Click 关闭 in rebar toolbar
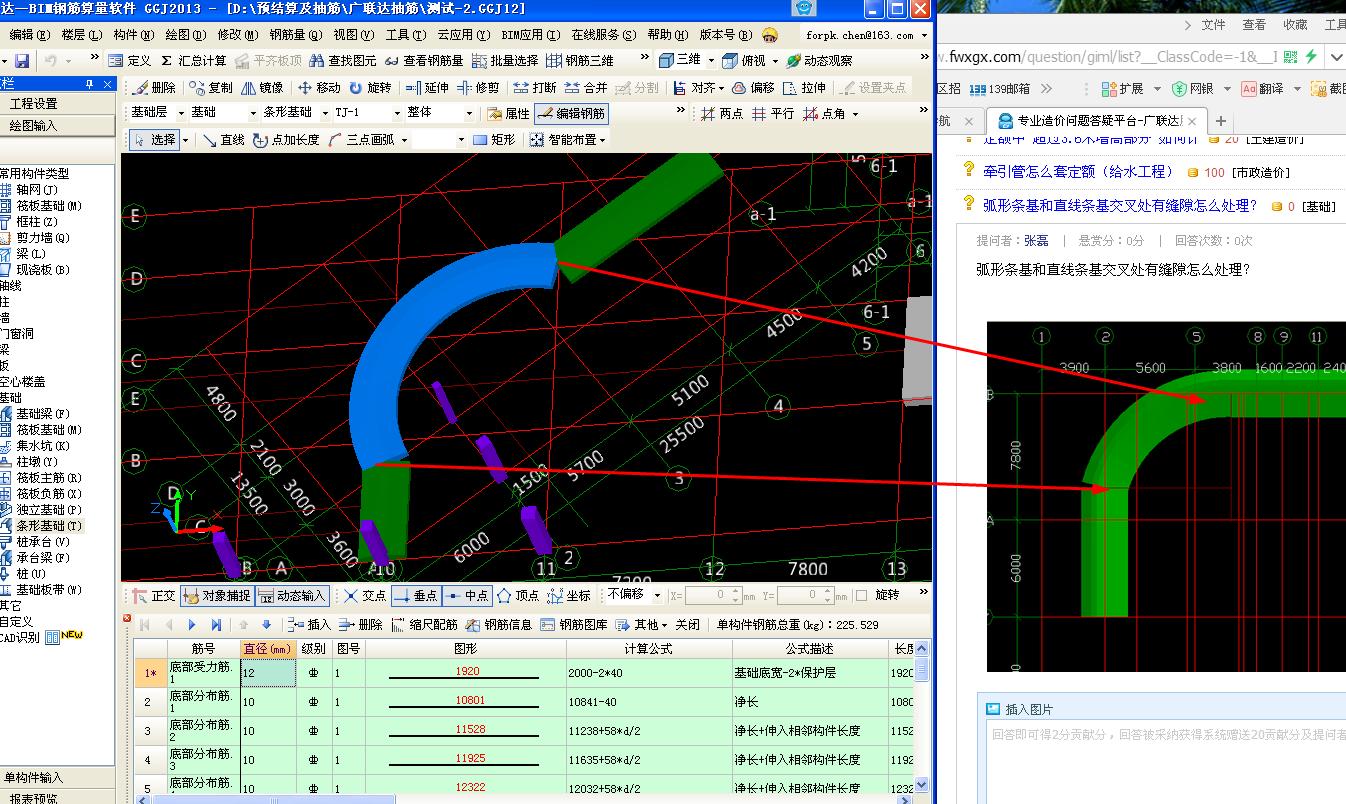1346x804 pixels. 687,625
